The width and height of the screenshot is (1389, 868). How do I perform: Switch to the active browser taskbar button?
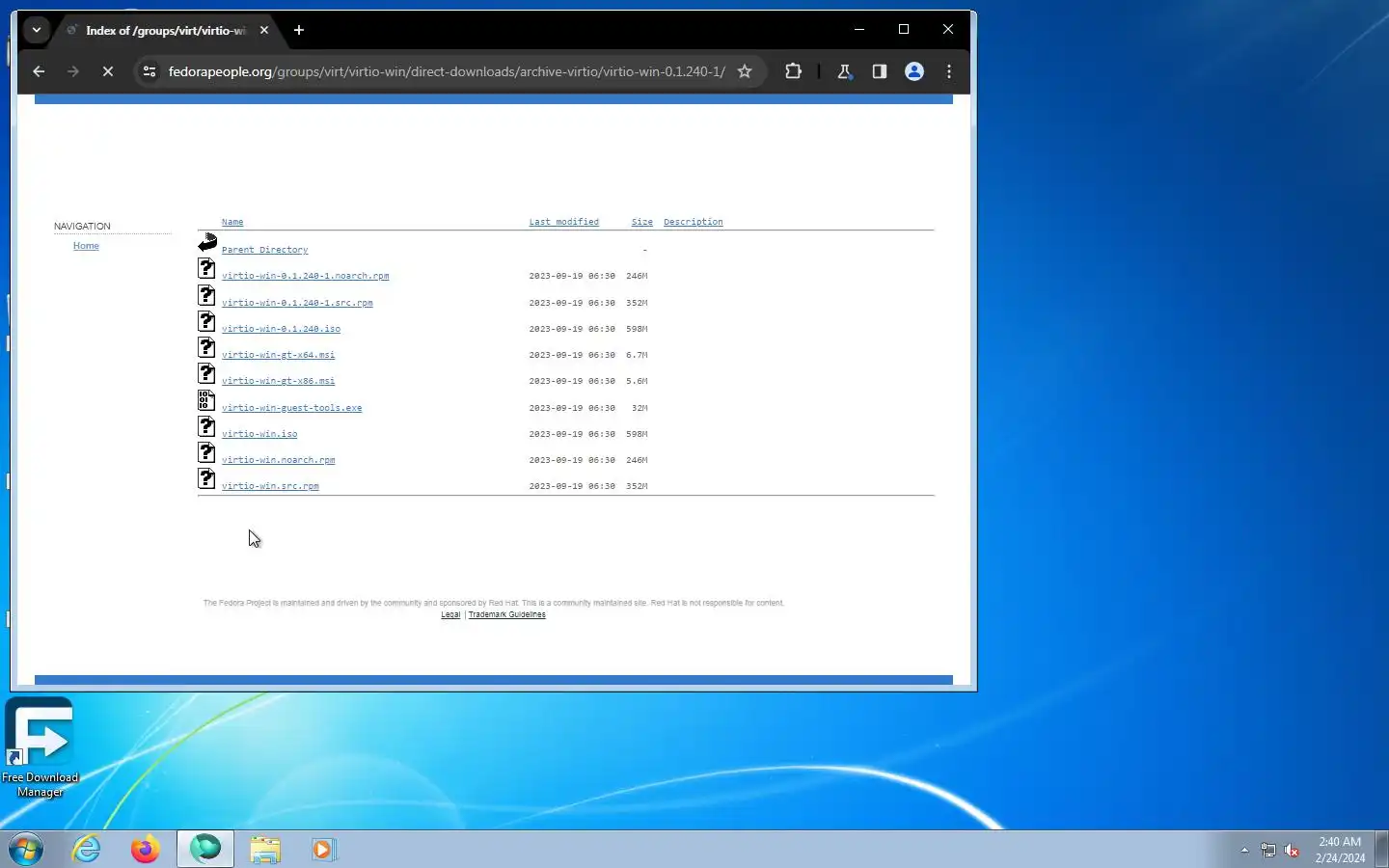tap(204, 849)
